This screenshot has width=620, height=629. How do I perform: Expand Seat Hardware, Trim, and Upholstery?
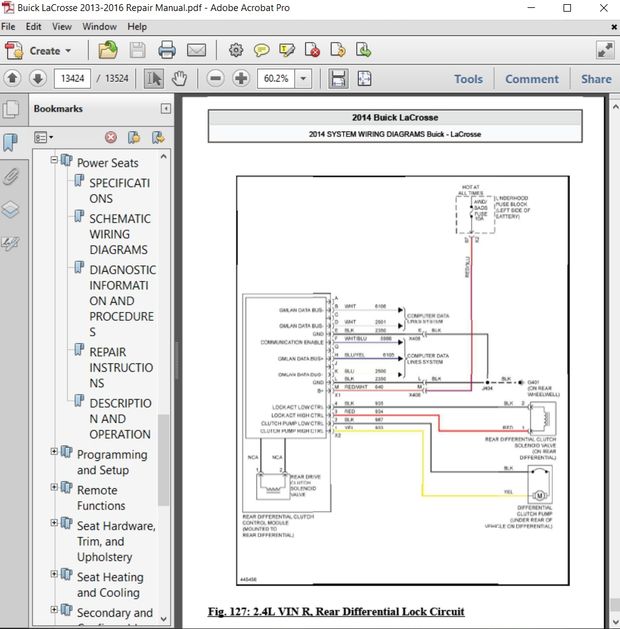54,522
